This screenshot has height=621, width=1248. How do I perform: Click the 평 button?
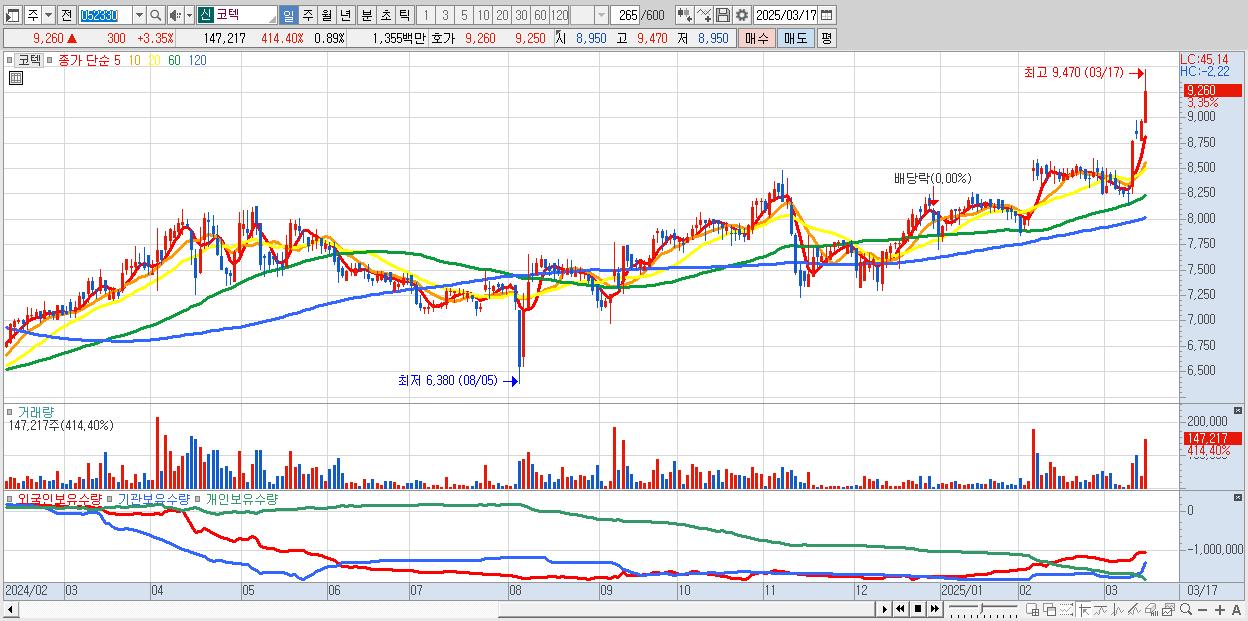click(x=826, y=38)
